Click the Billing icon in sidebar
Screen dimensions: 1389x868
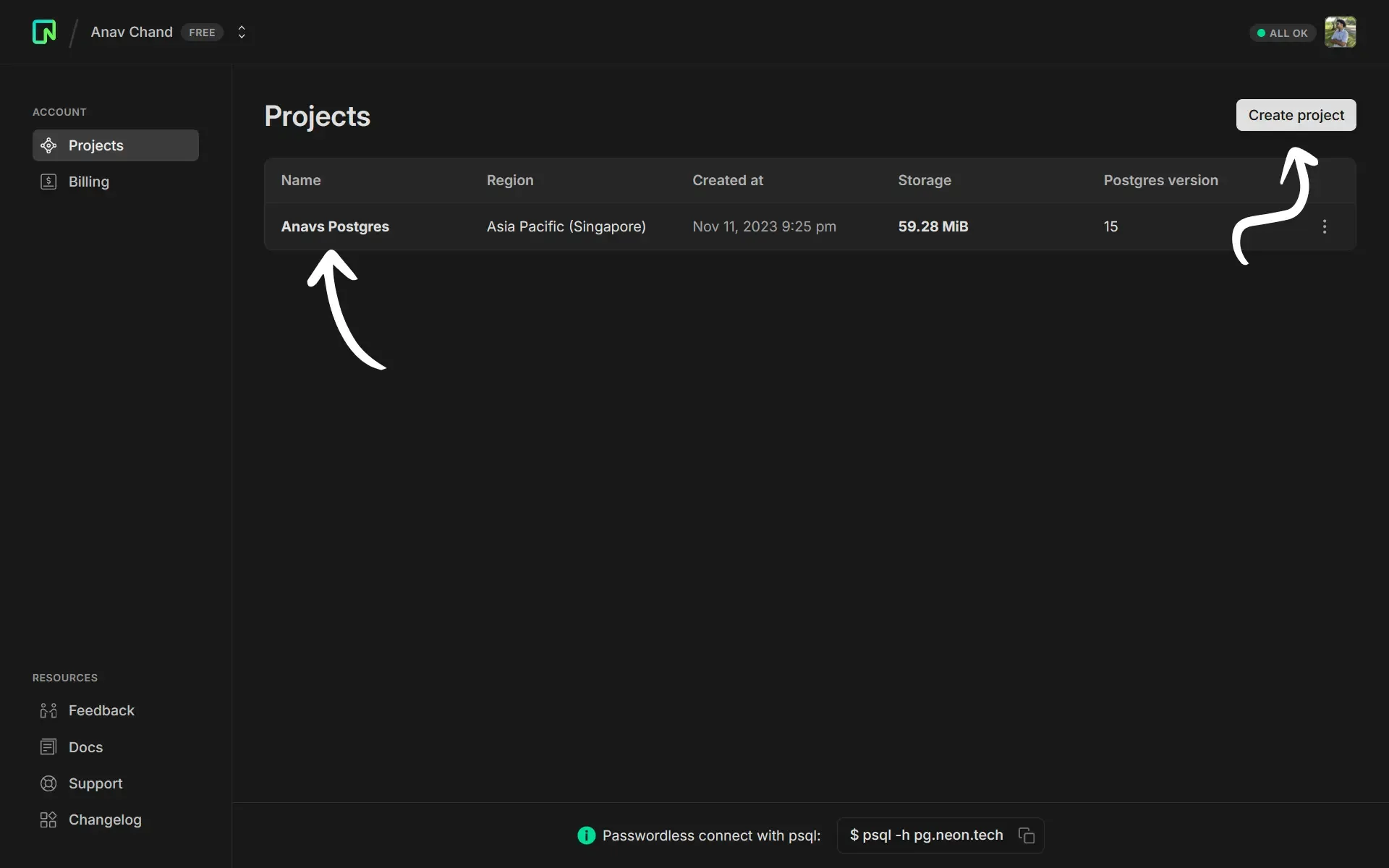pos(48,182)
